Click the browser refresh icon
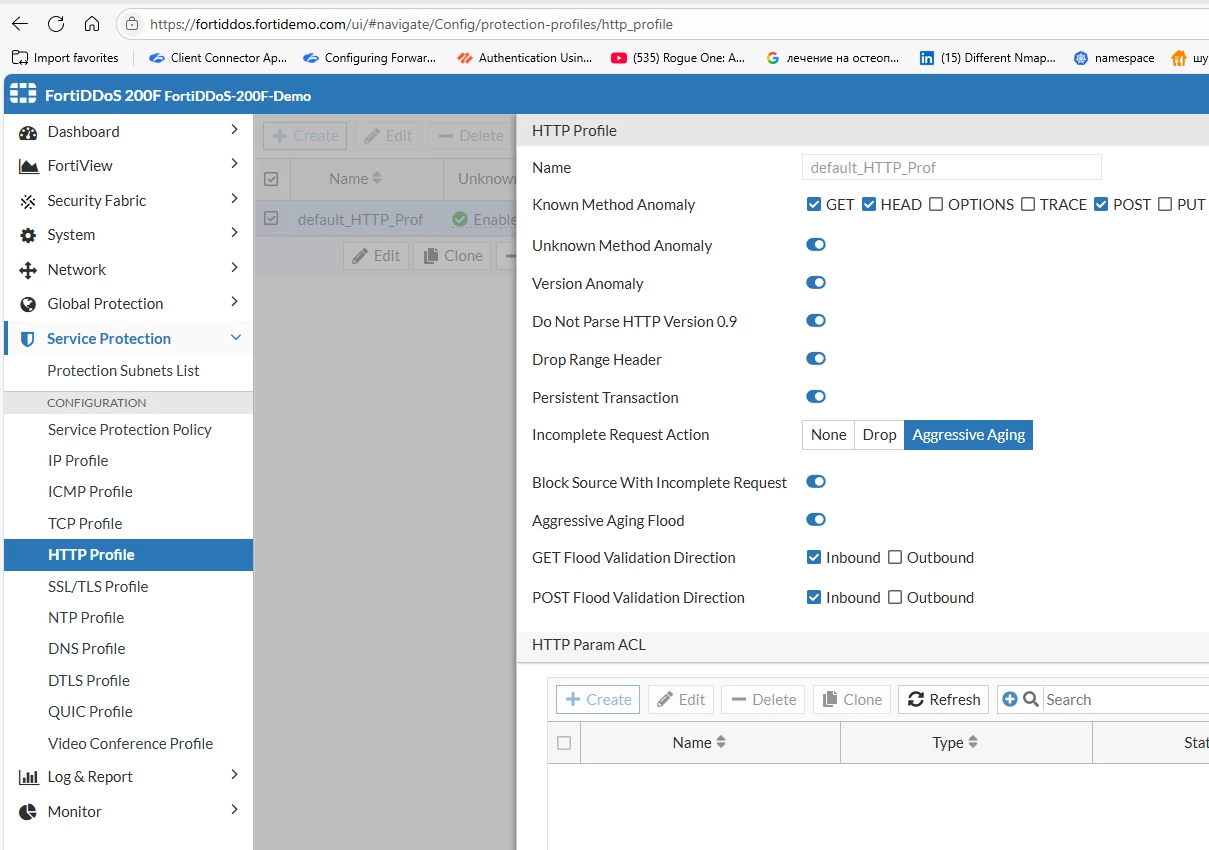The height and width of the screenshot is (850, 1209). (x=56, y=24)
